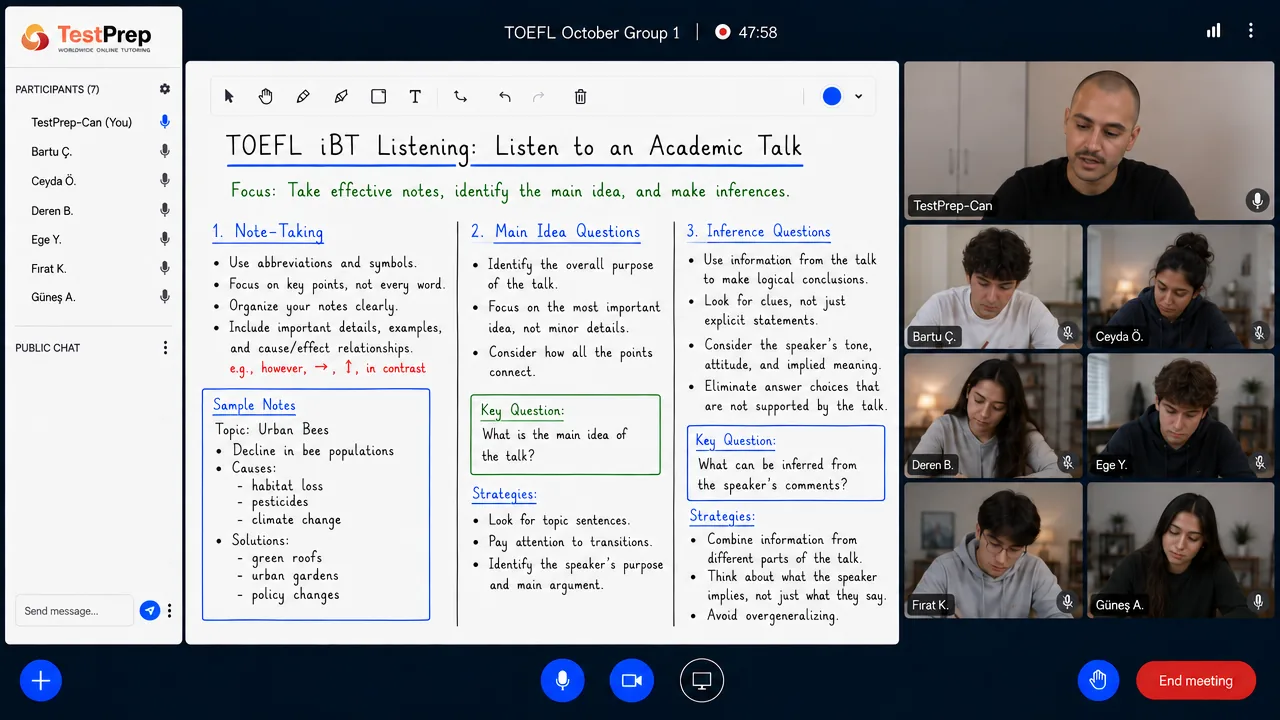
Task: Select Ceyda Ö. video thumbnail
Action: 1181,287
